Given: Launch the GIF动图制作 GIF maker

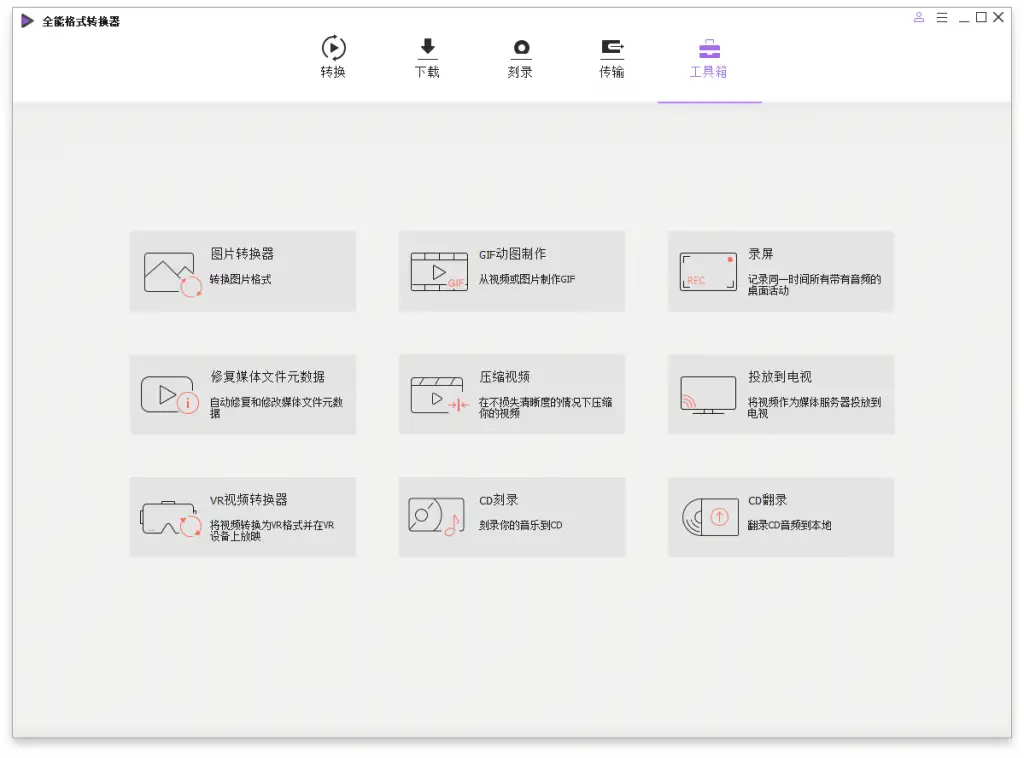Looking at the screenshot, I should (x=512, y=270).
